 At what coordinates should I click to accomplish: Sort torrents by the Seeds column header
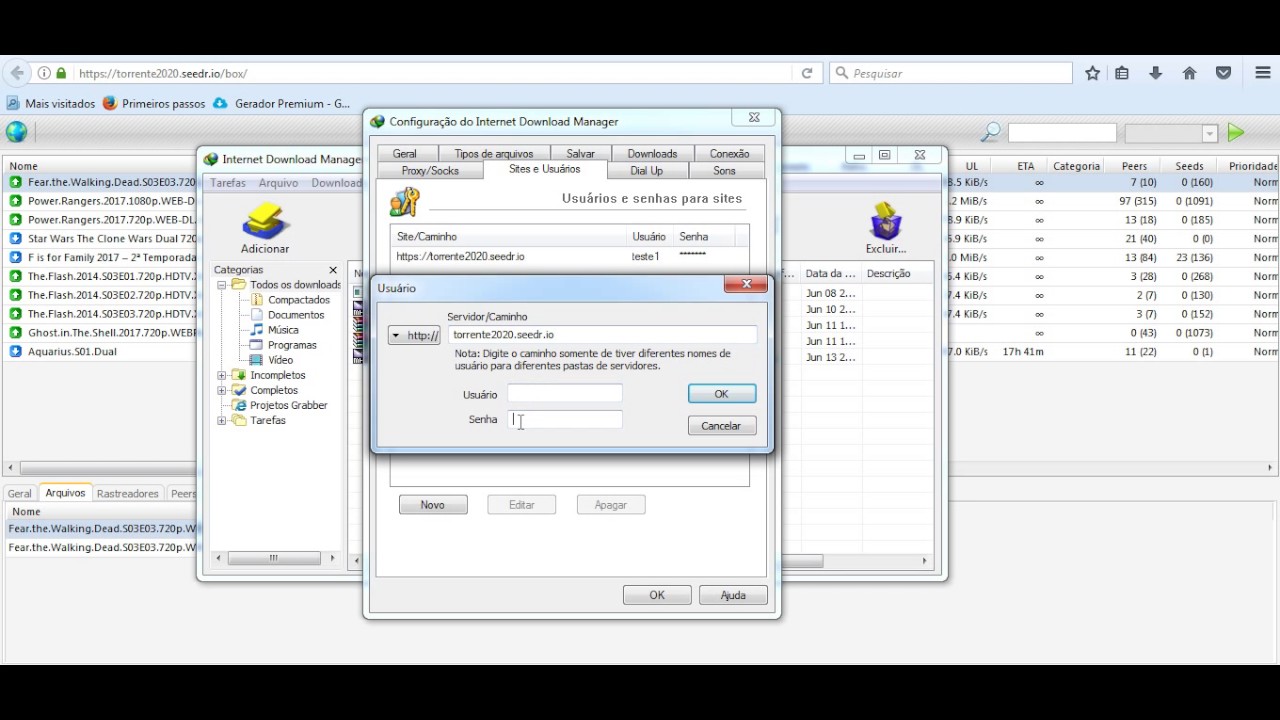click(x=1189, y=166)
